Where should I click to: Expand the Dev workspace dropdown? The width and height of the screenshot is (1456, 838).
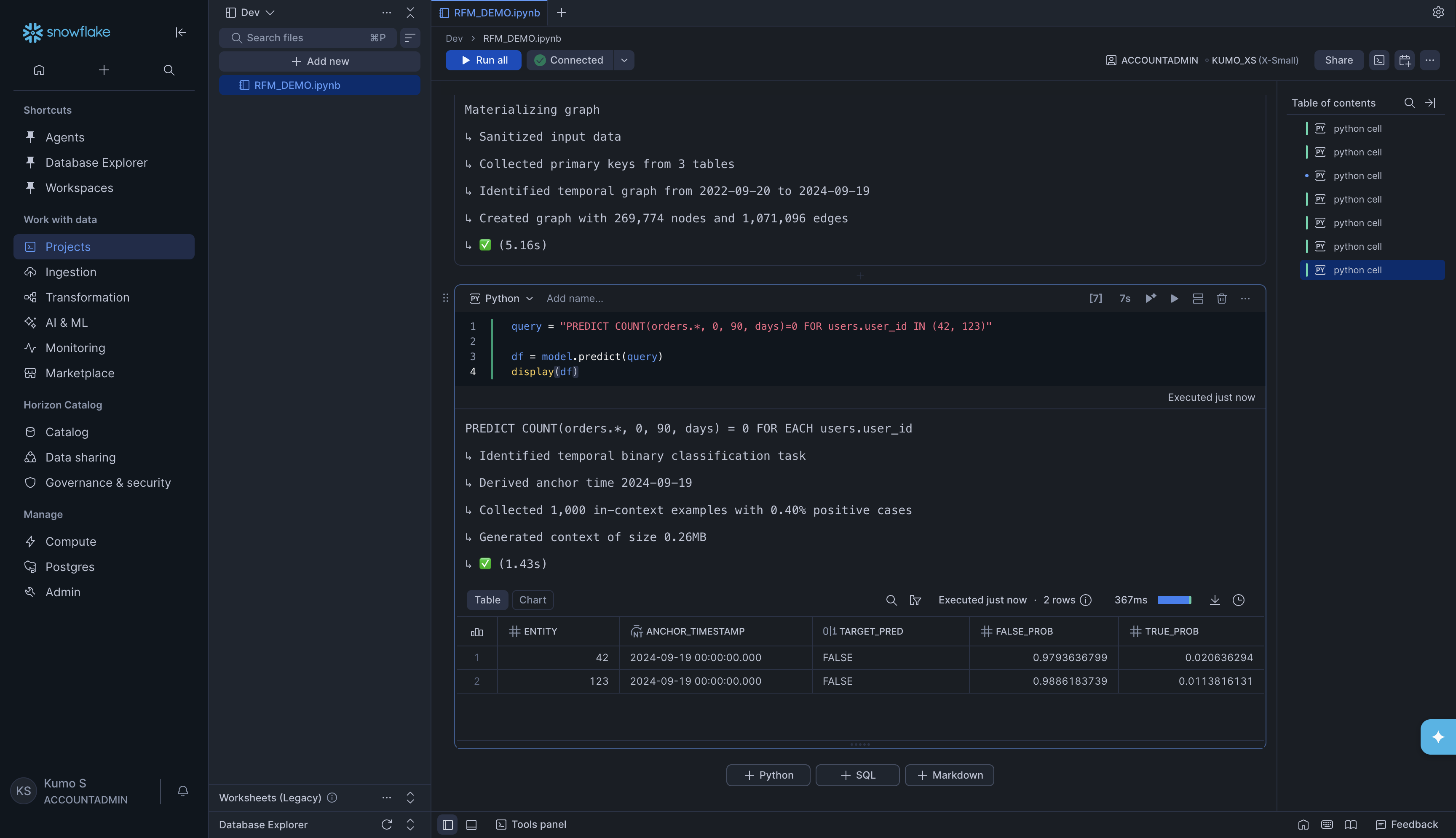pyautogui.click(x=270, y=12)
